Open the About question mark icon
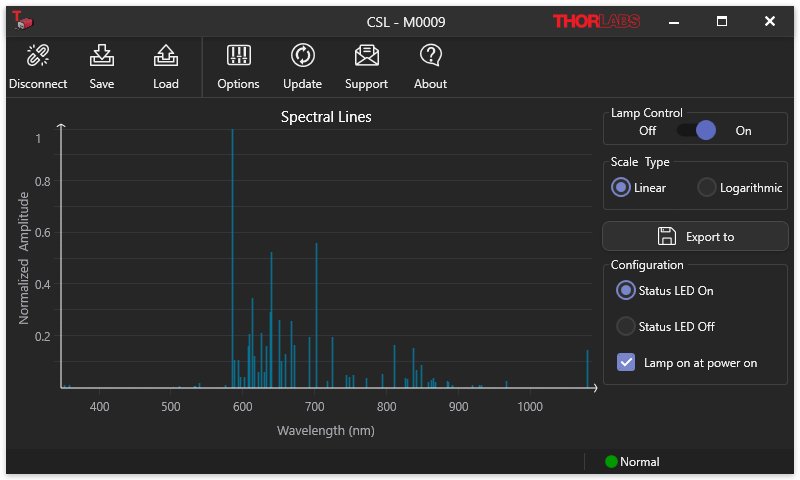This screenshot has height=480, width=800. (431, 55)
